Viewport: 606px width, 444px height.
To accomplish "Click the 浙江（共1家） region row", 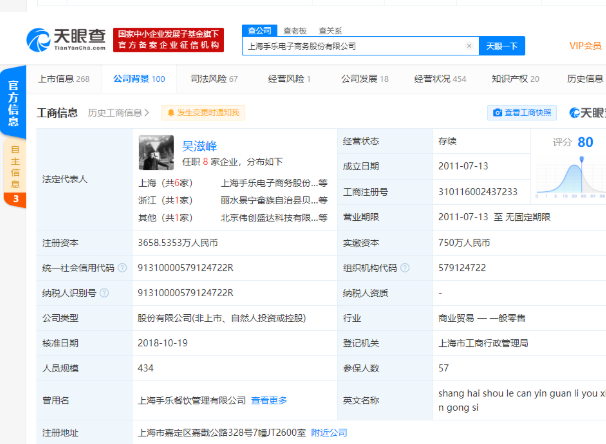I will (x=165, y=200).
